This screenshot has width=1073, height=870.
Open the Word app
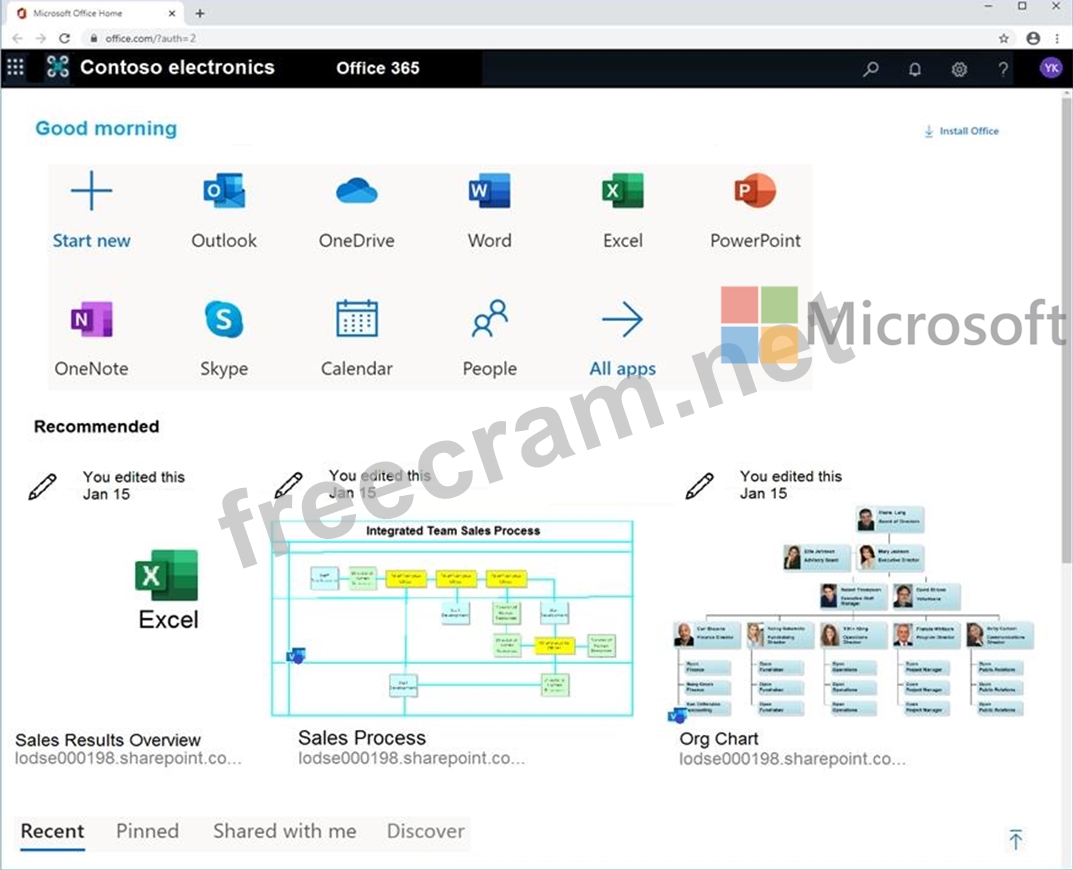[x=489, y=191]
